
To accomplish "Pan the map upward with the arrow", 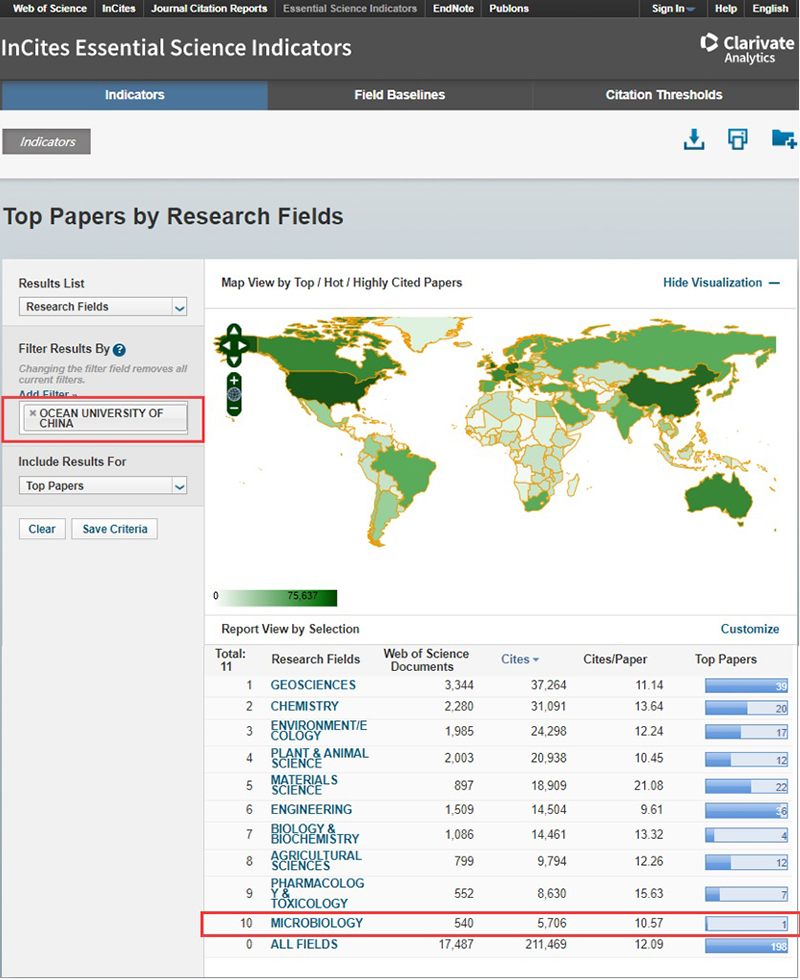I will [x=234, y=330].
